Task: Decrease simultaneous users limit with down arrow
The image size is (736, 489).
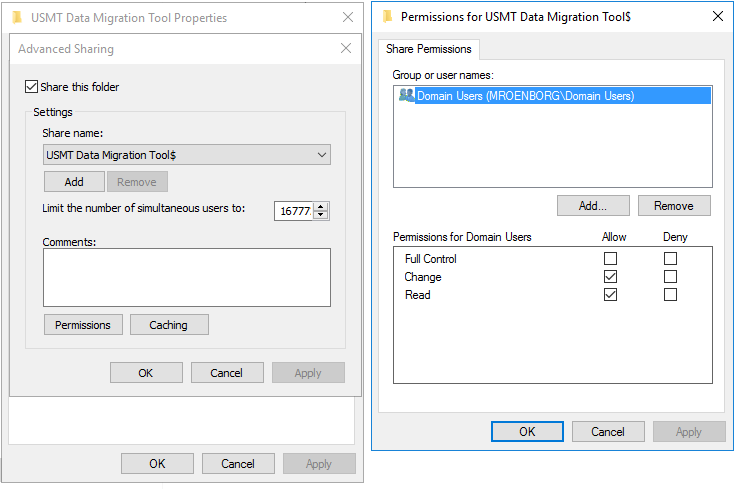Action: point(321,215)
